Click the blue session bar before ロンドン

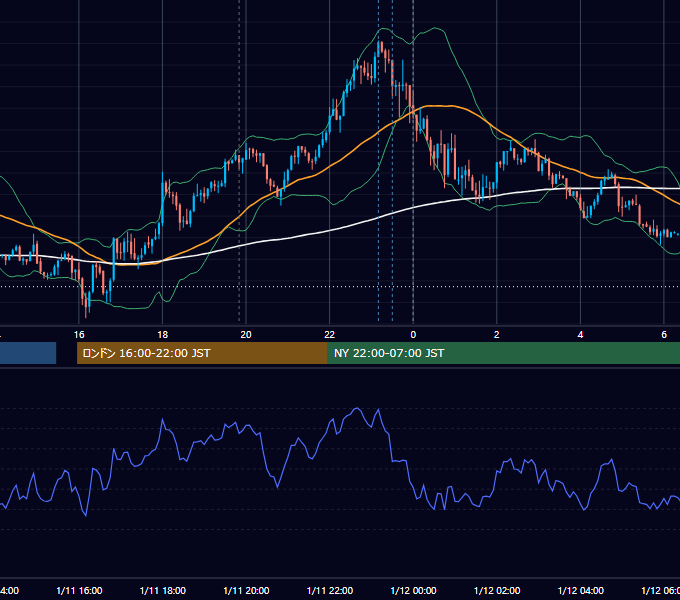pyautogui.click(x=28, y=353)
